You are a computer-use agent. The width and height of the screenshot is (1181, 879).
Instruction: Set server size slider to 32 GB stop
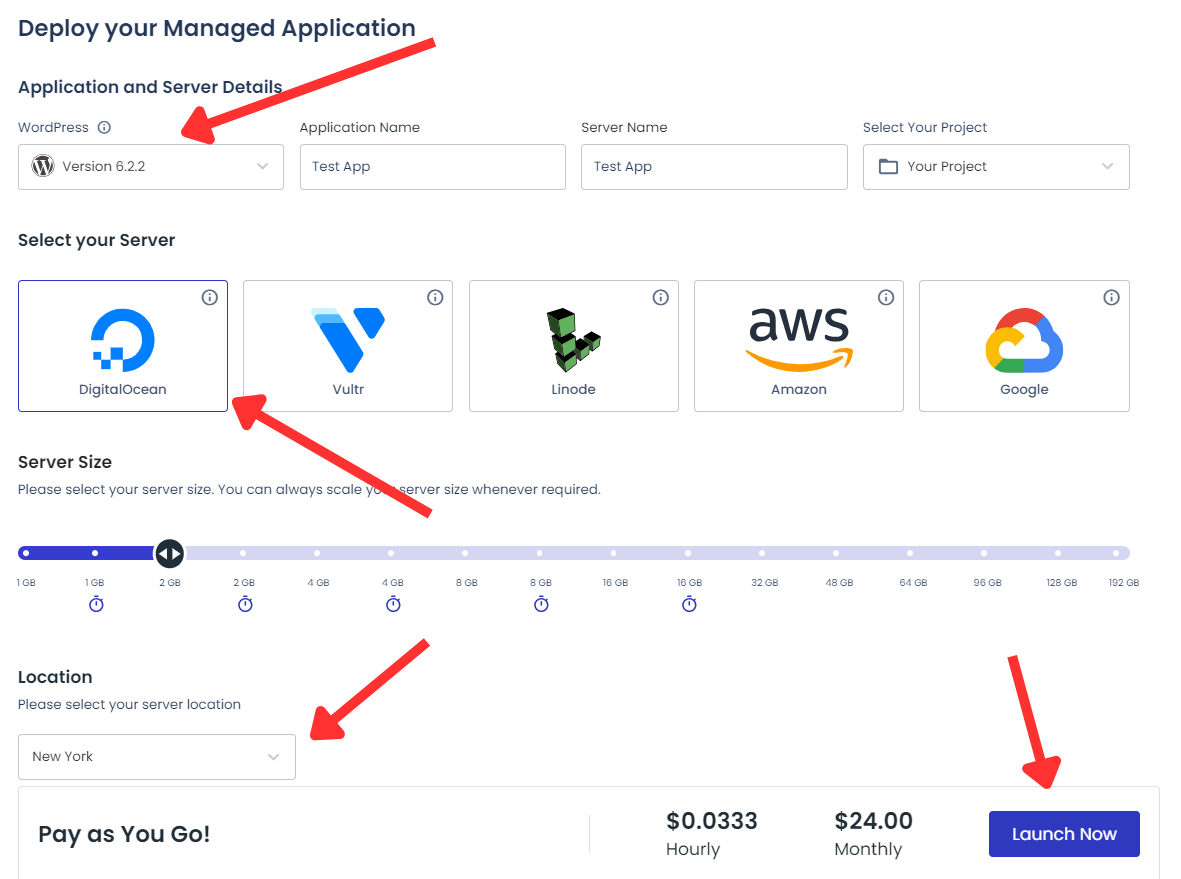pyautogui.click(x=762, y=554)
